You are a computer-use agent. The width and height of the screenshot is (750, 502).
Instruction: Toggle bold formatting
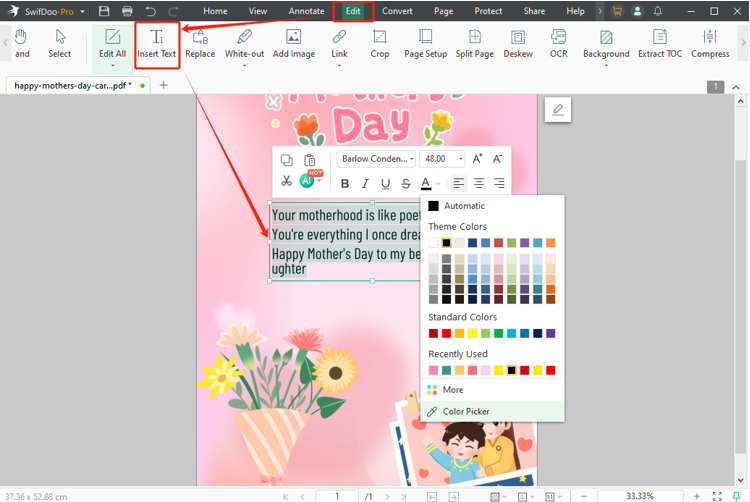pos(345,184)
